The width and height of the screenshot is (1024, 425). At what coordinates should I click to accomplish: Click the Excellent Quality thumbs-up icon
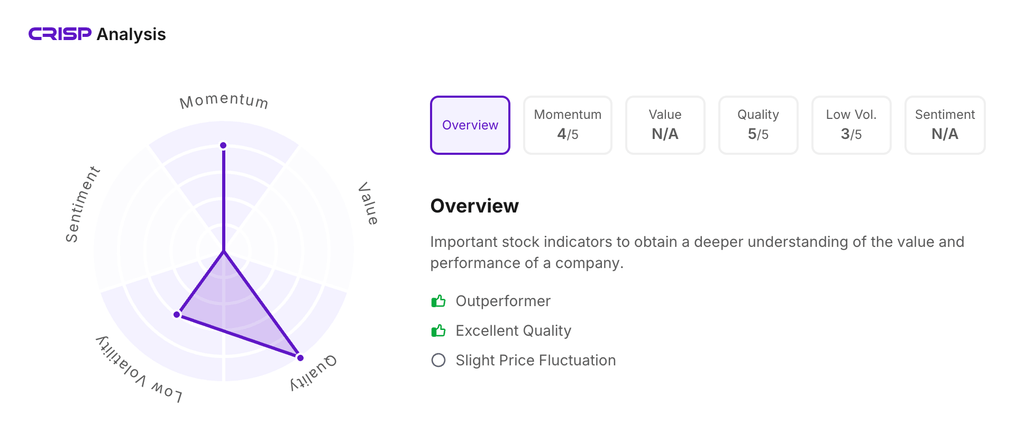438,331
